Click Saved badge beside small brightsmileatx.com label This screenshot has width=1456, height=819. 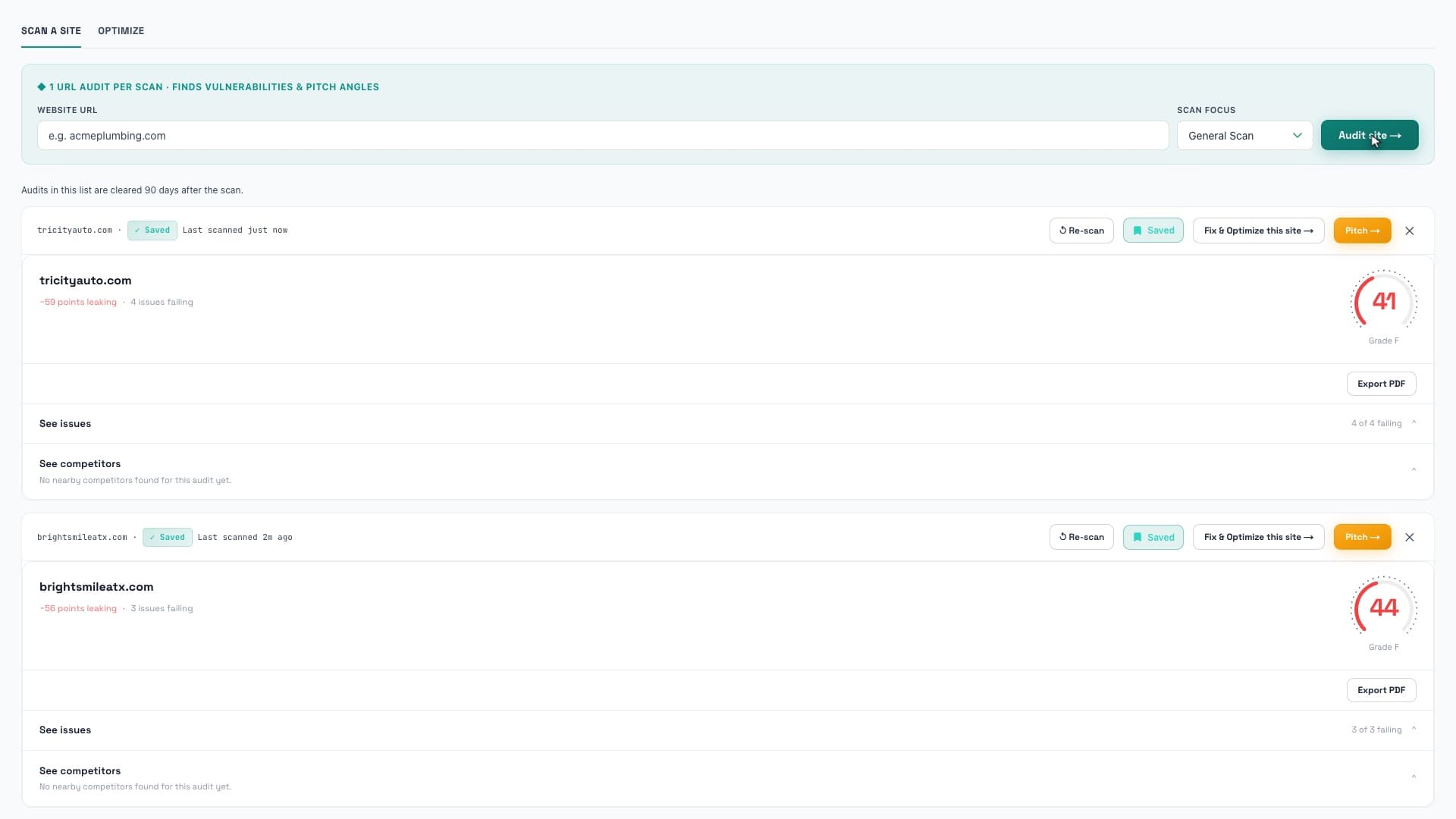pos(168,537)
